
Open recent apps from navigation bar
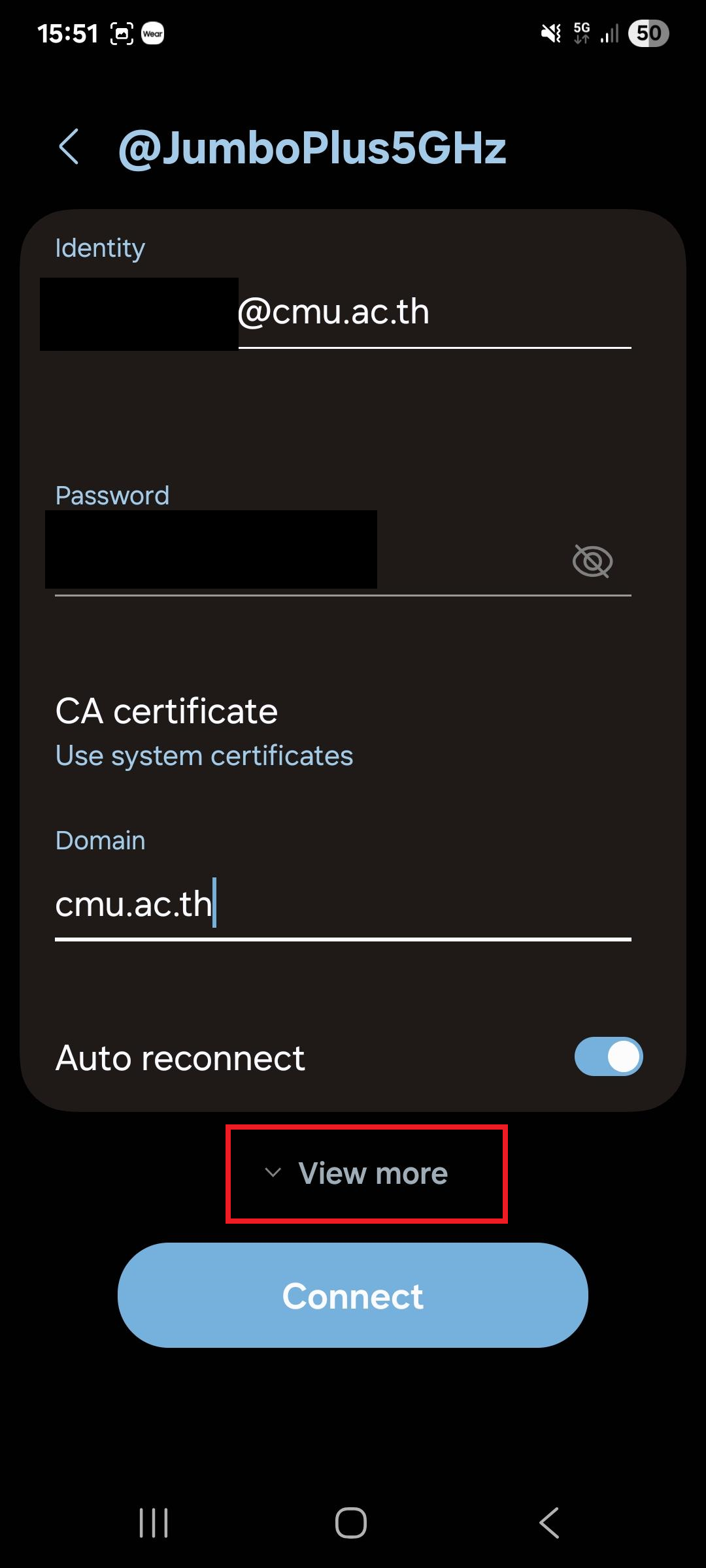[154, 1523]
